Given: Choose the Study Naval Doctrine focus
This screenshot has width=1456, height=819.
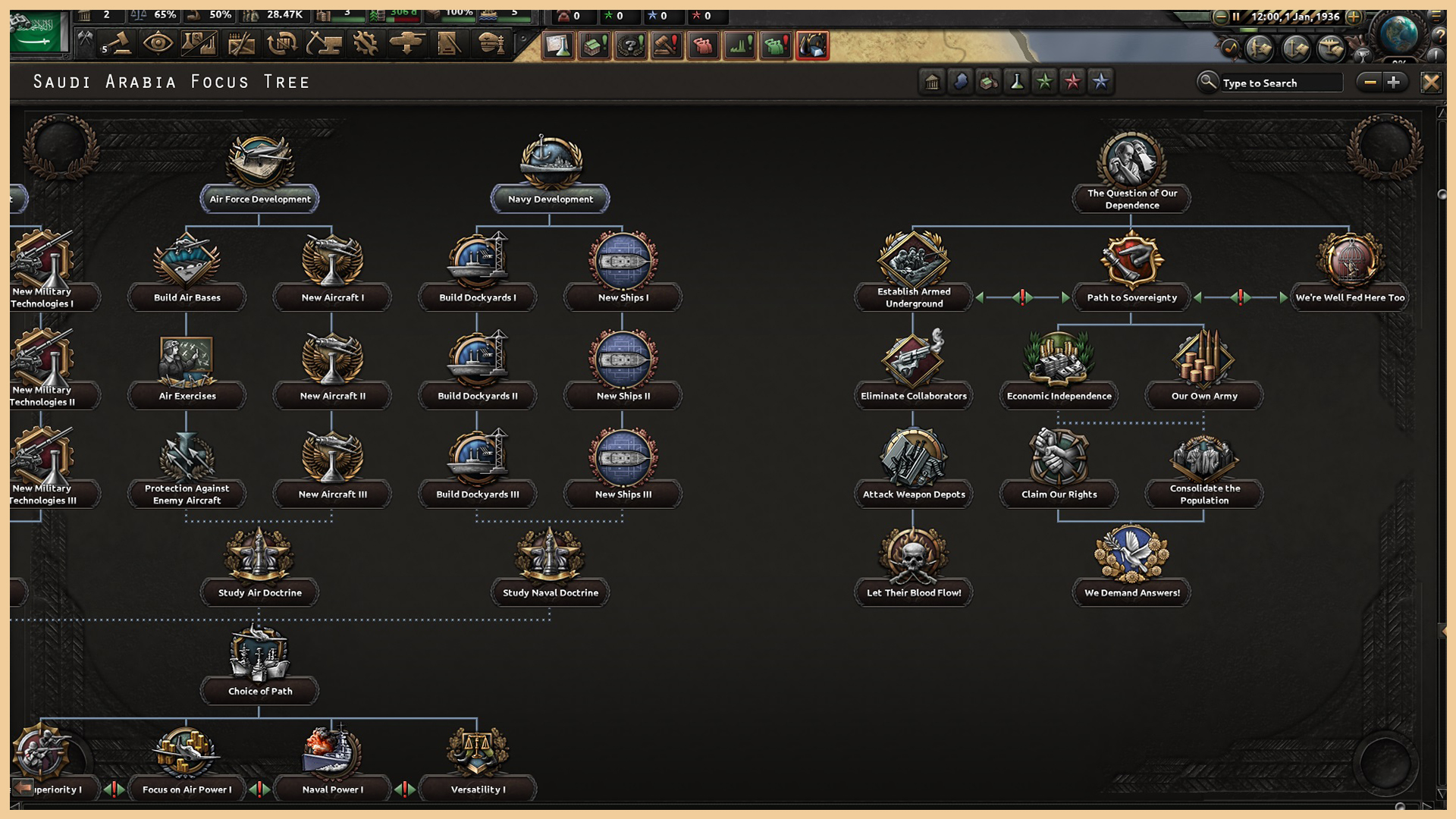Looking at the screenshot, I should 551,566.
